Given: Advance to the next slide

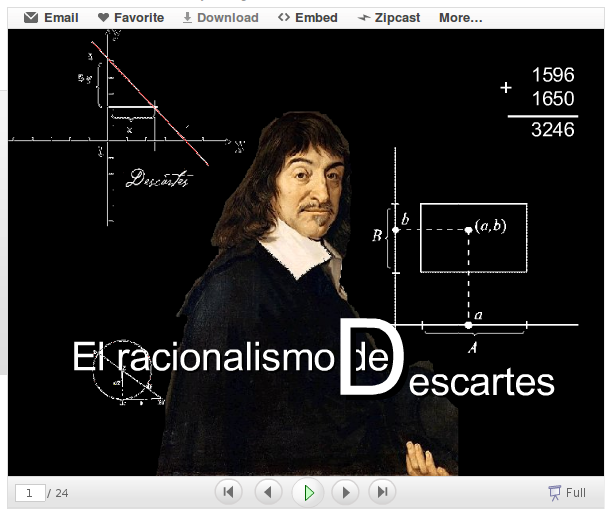Looking at the screenshot, I should coord(345,492).
